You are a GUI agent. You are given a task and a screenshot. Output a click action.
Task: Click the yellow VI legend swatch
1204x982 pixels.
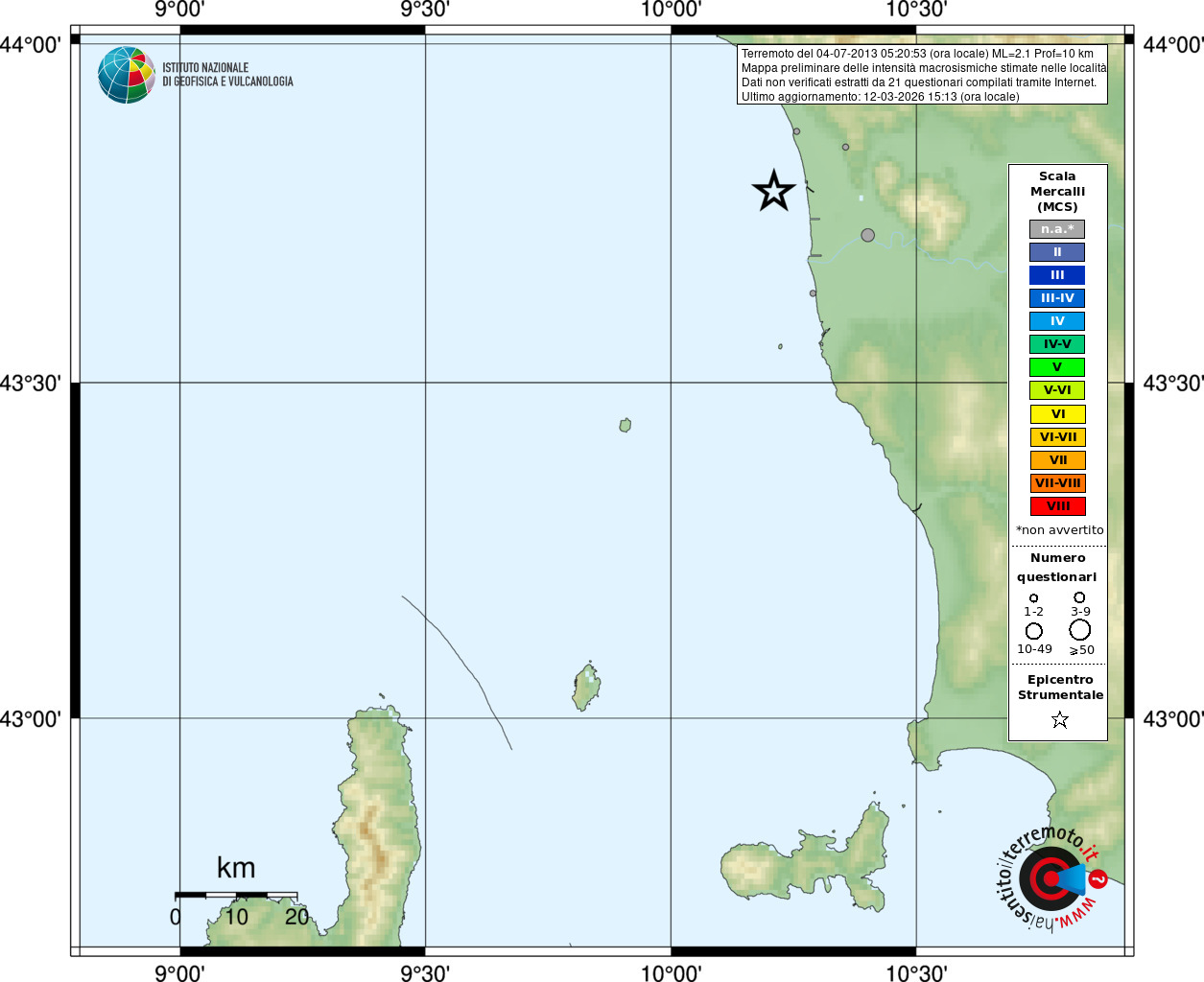coord(1058,414)
